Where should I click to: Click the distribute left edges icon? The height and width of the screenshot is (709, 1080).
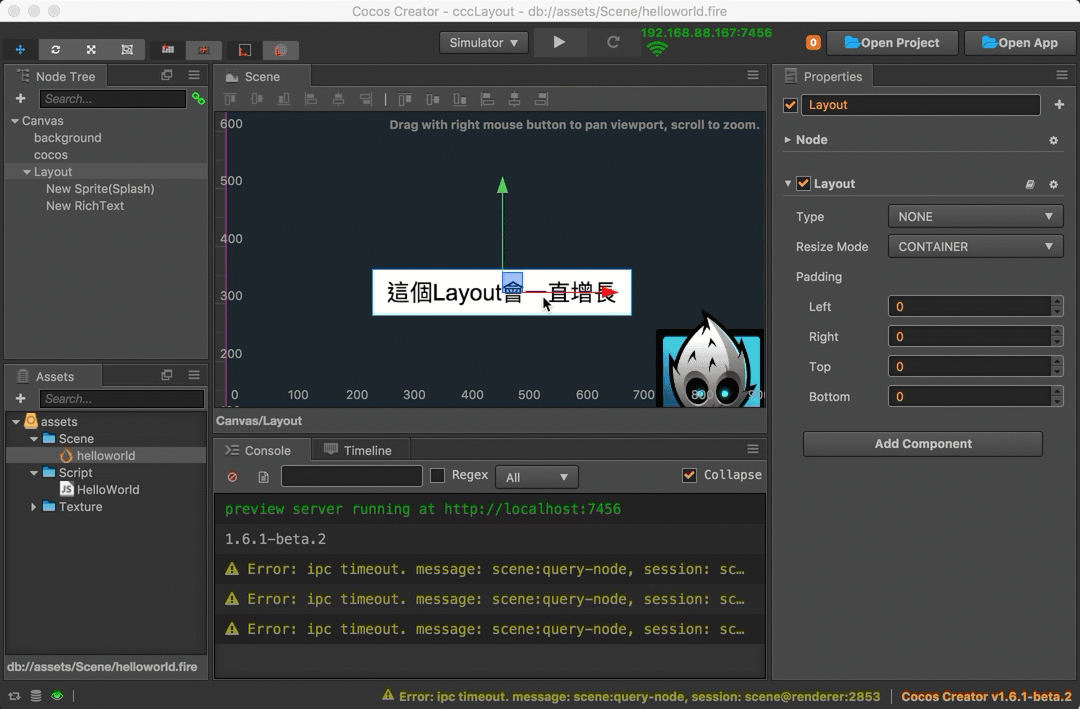[x=487, y=99]
